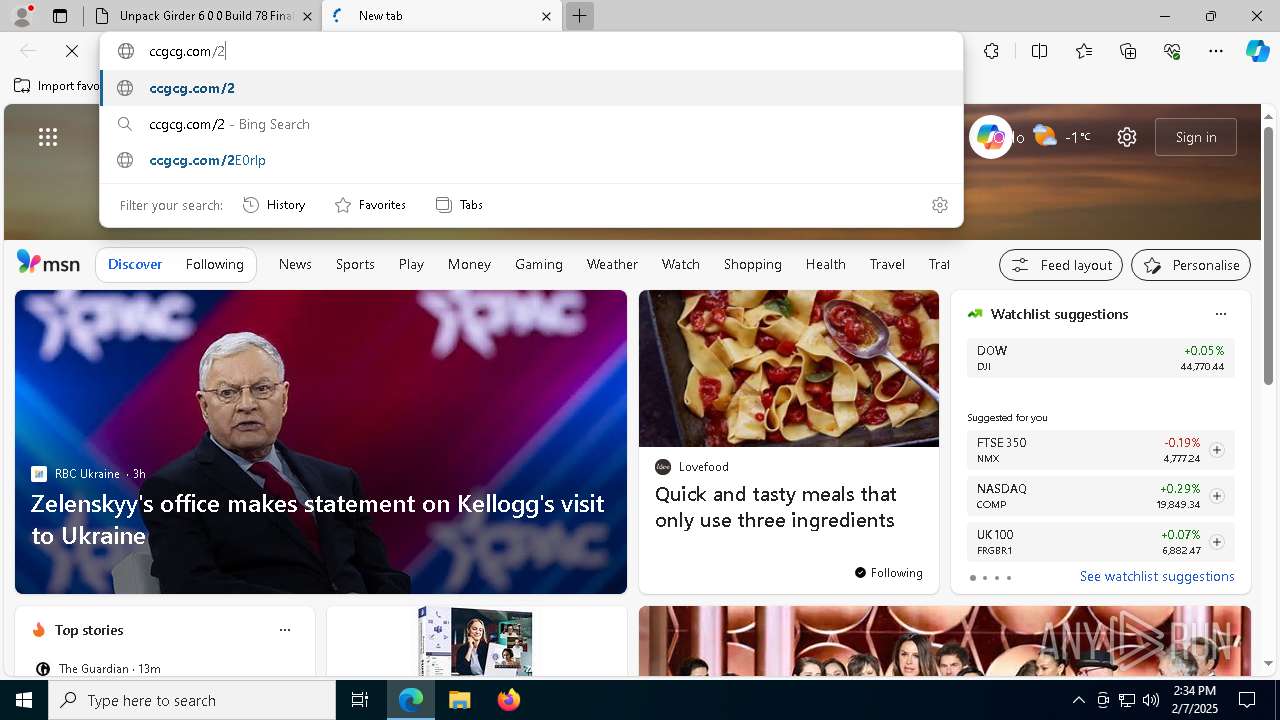Open the Feed layout options

1061,265
